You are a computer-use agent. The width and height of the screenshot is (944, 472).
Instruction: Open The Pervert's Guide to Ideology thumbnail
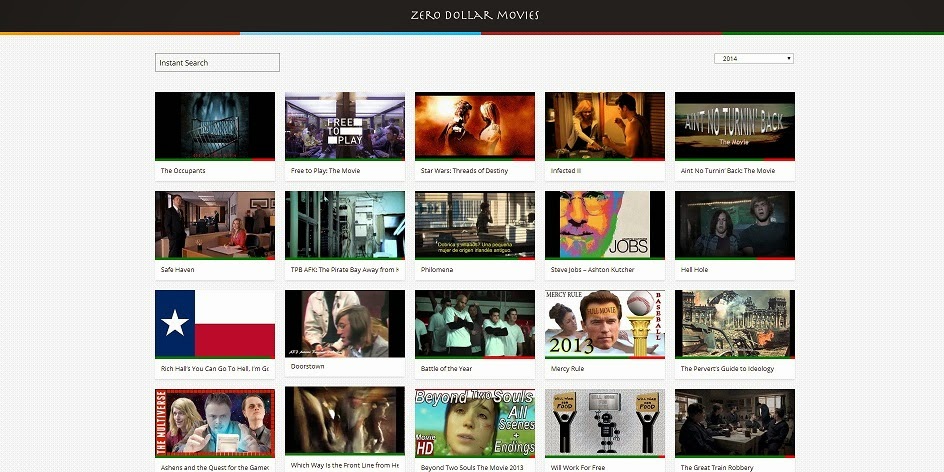coord(735,324)
